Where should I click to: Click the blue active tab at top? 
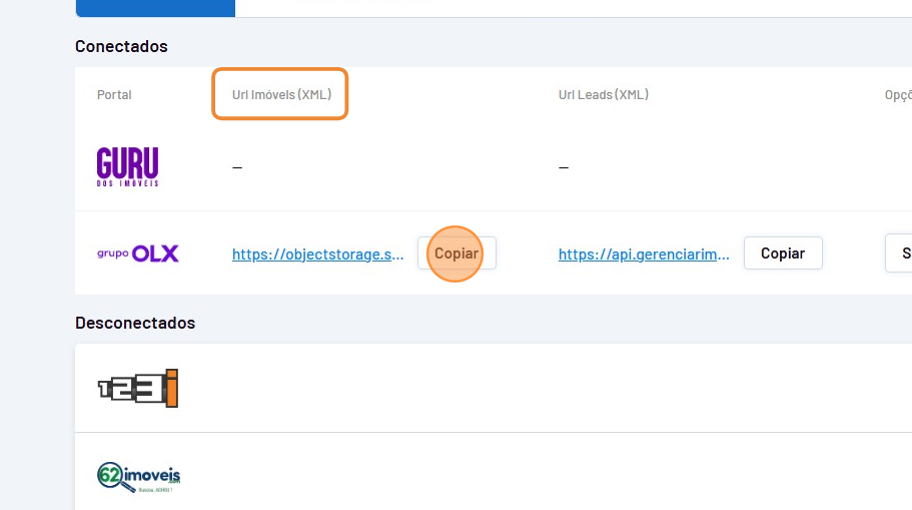(155, 8)
